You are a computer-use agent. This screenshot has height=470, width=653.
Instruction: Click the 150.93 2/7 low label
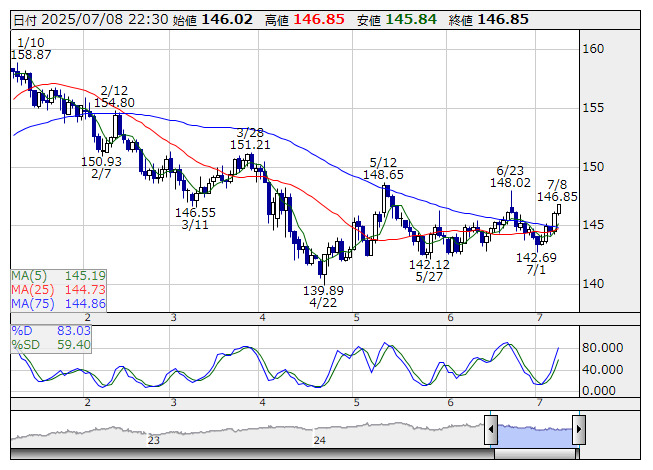point(101,167)
